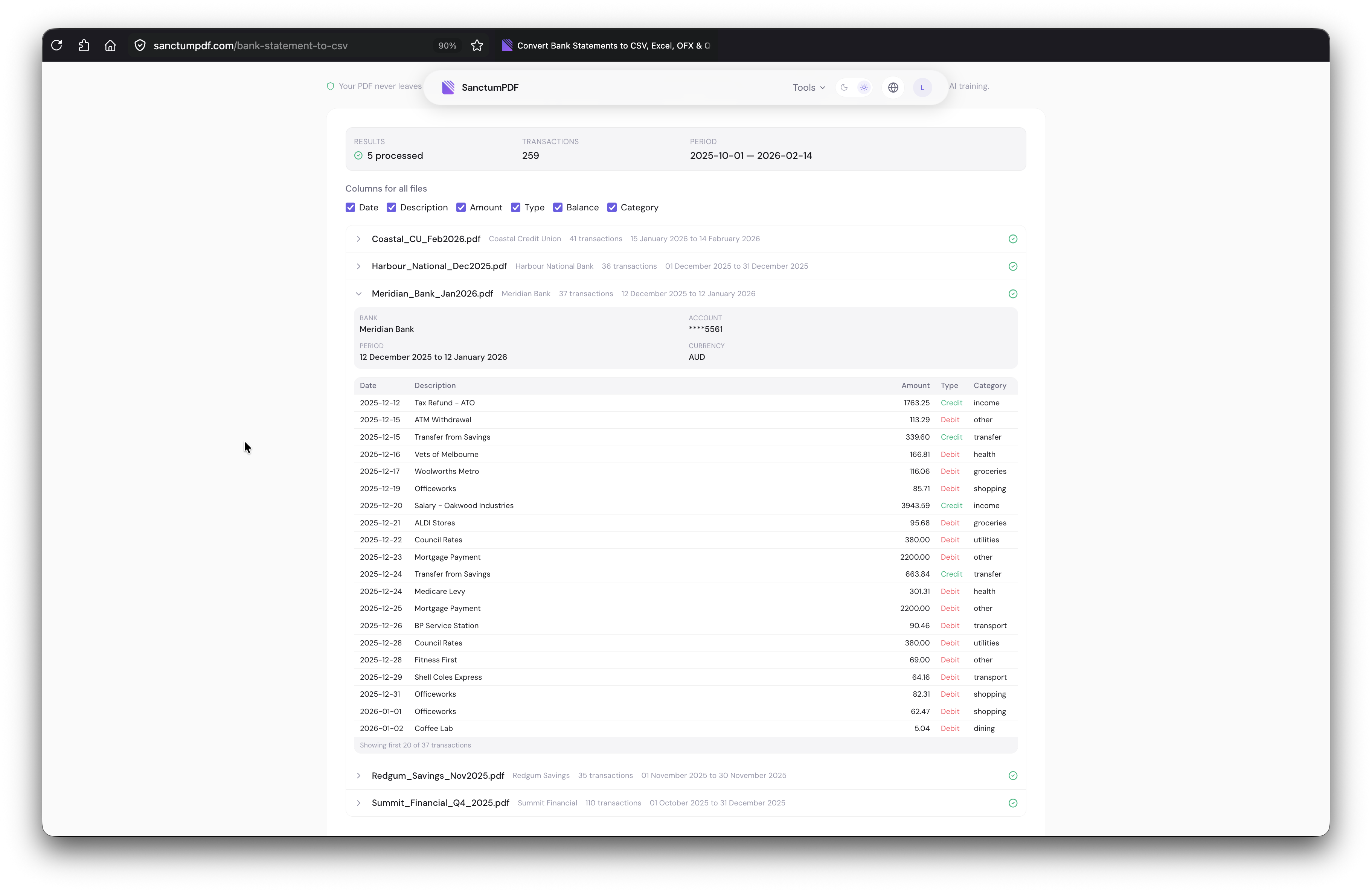Click the 90% zoom level indicator

[x=447, y=46]
